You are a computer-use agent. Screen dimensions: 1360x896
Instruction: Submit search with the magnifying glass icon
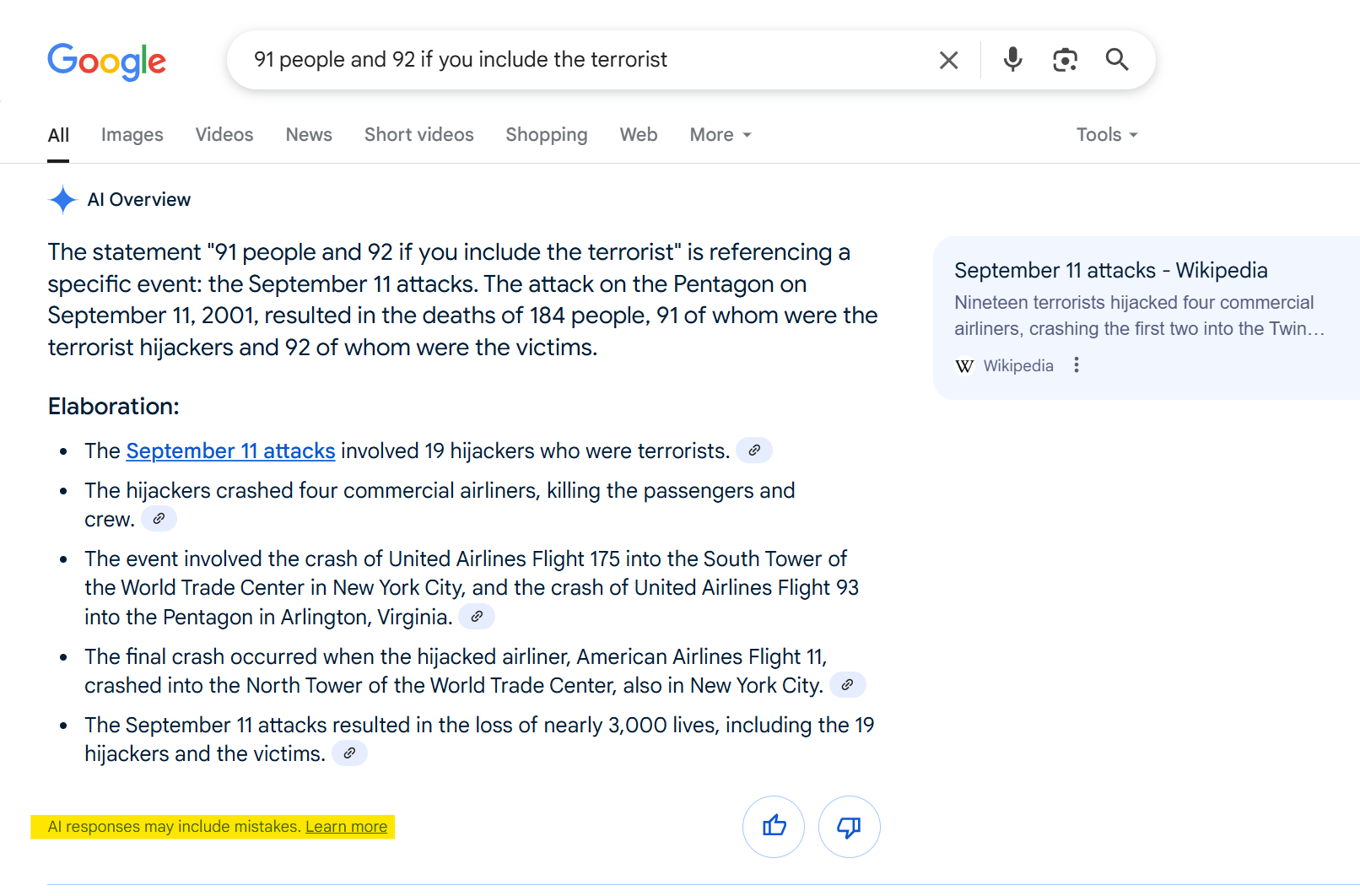tap(1117, 59)
